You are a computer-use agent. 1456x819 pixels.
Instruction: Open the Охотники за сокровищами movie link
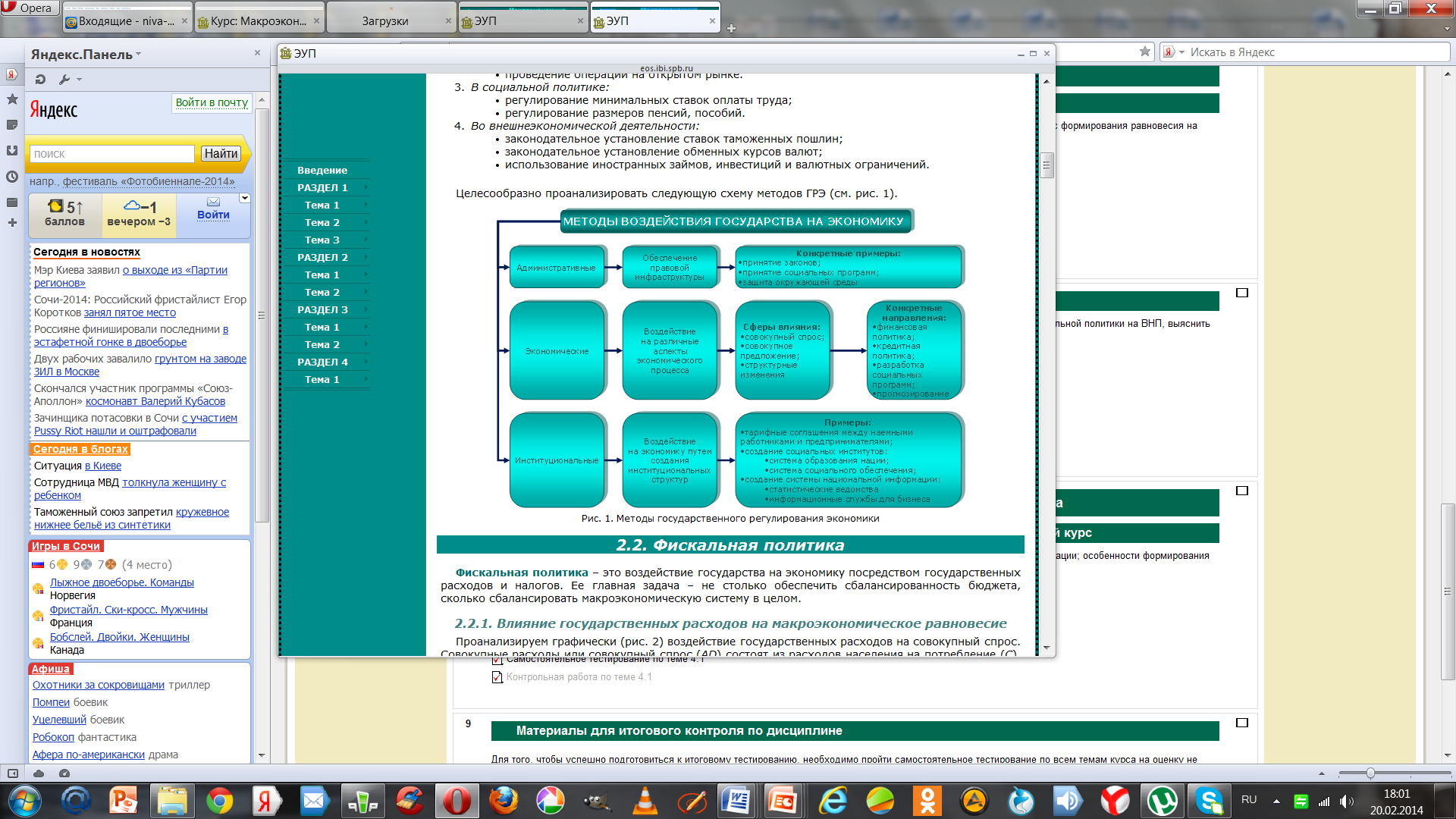[99, 685]
